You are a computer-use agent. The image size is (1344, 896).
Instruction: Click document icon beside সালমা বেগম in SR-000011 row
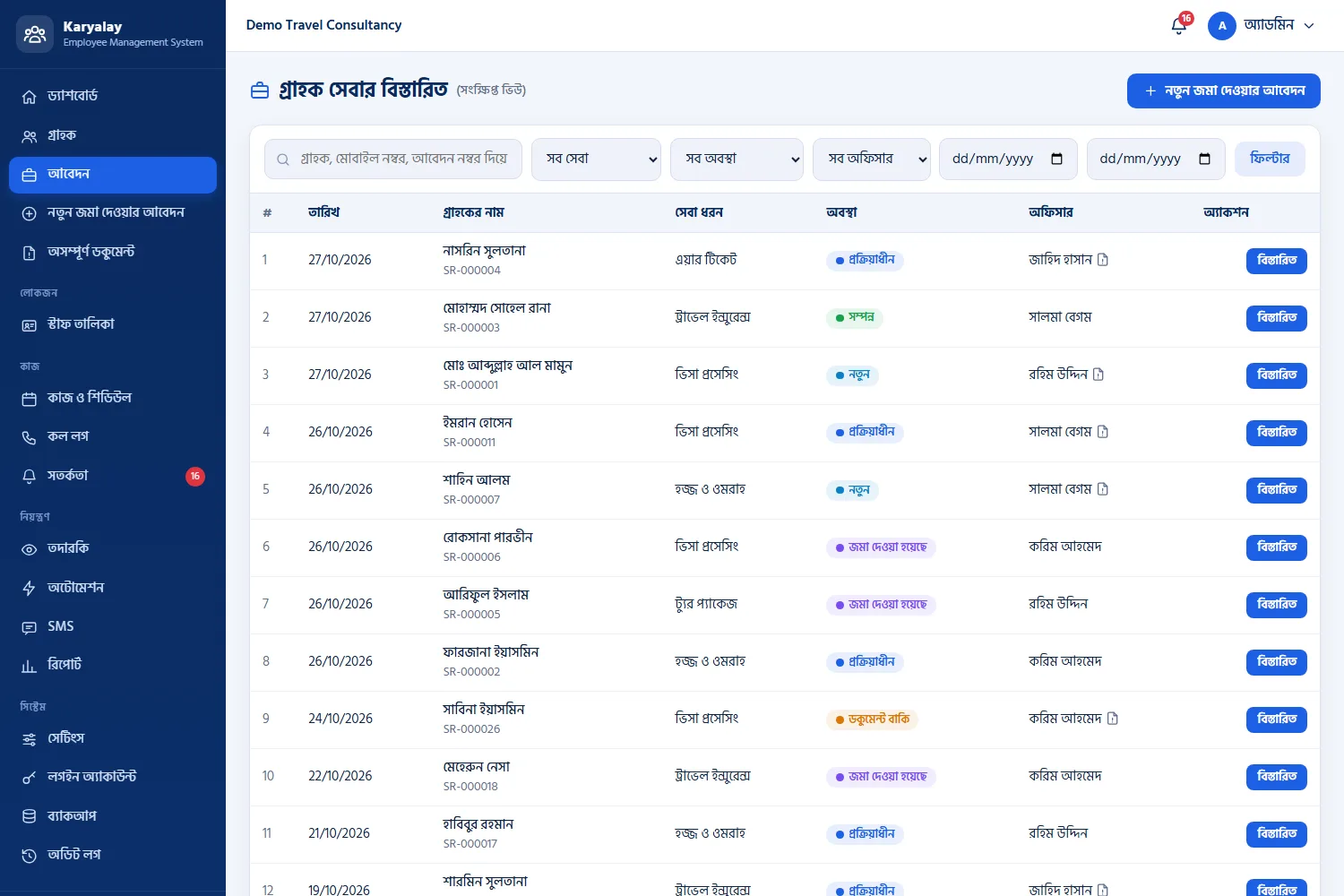1103,432
